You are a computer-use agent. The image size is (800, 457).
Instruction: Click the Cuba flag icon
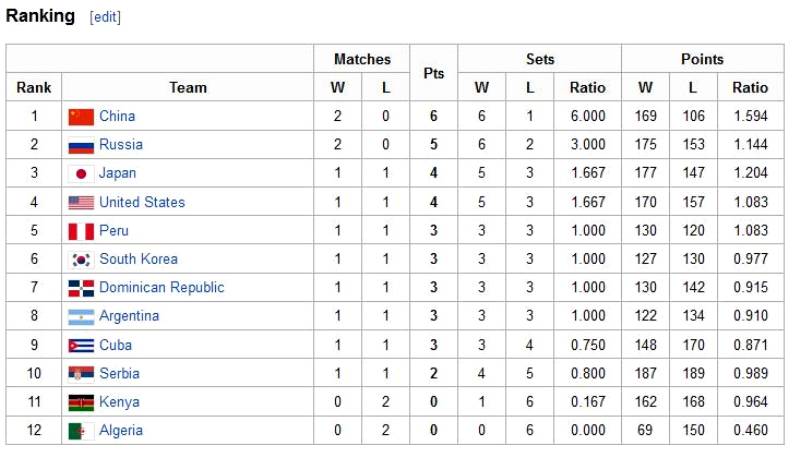[x=81, y=345]
